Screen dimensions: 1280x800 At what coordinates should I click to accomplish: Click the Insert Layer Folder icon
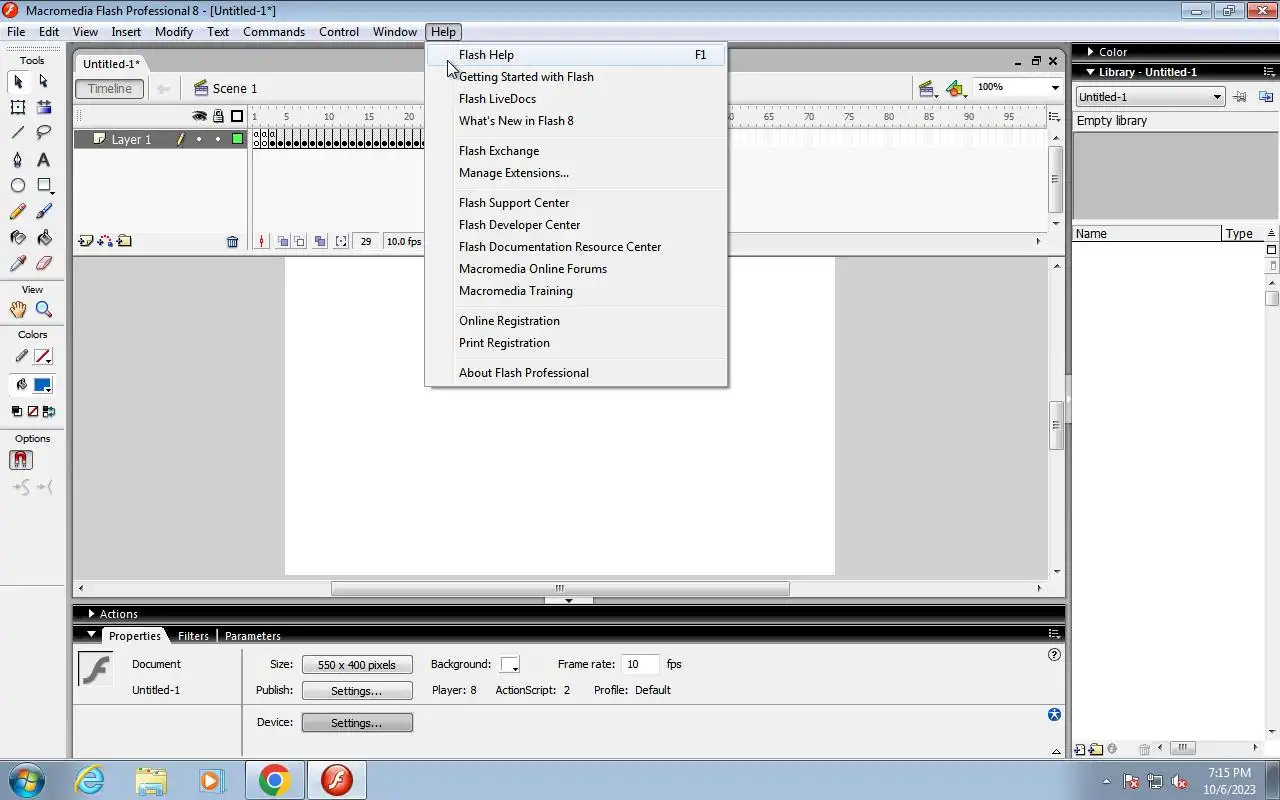click(124, 241)
